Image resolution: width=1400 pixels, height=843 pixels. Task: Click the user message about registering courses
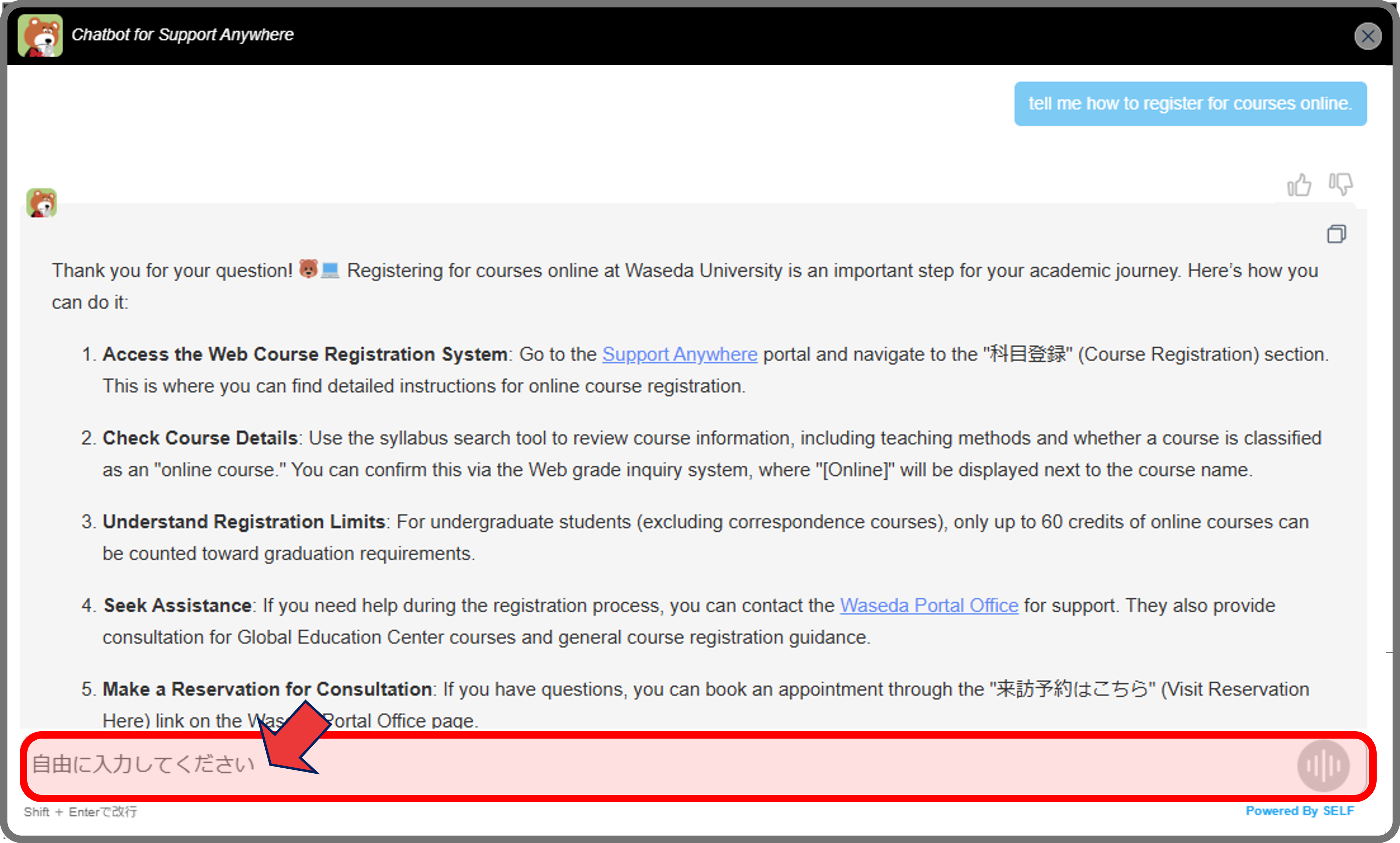pyautogui.click(x=1190, y=103)
